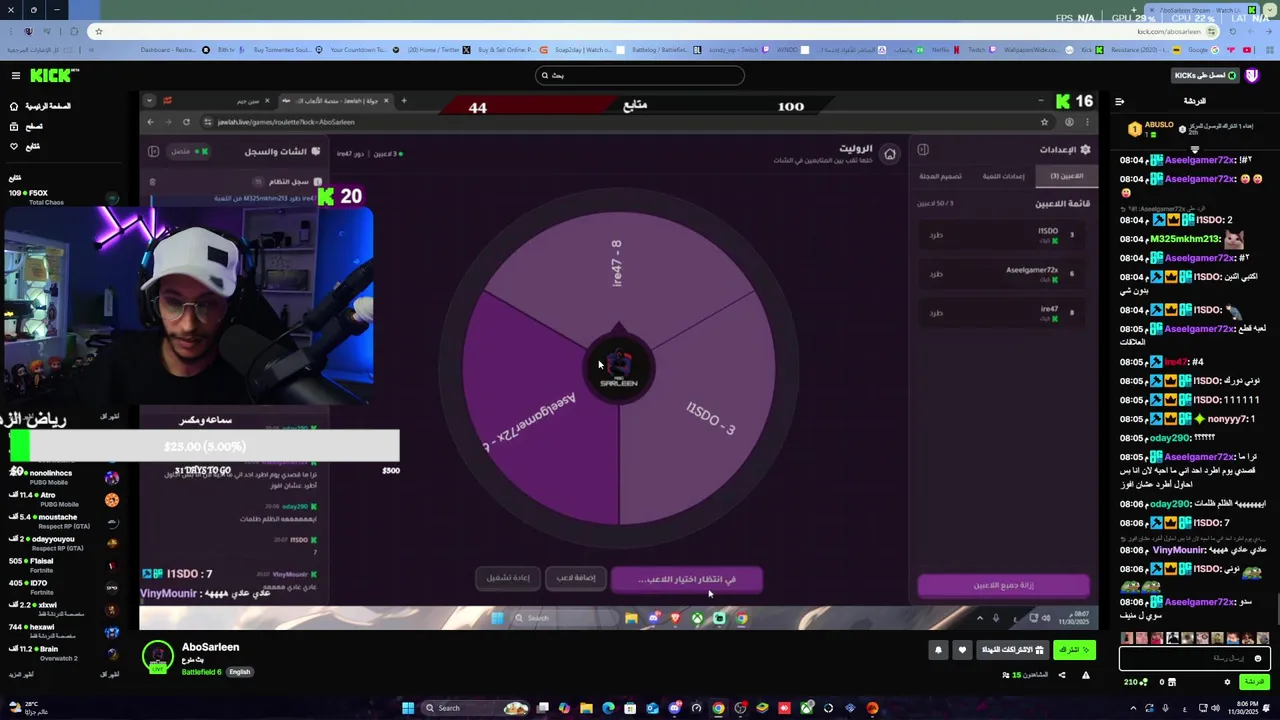Image resolution: width=1280 pixels, height=720 pixels.
Task: Click the replay button under the wheel
Action: pos(508,578)
